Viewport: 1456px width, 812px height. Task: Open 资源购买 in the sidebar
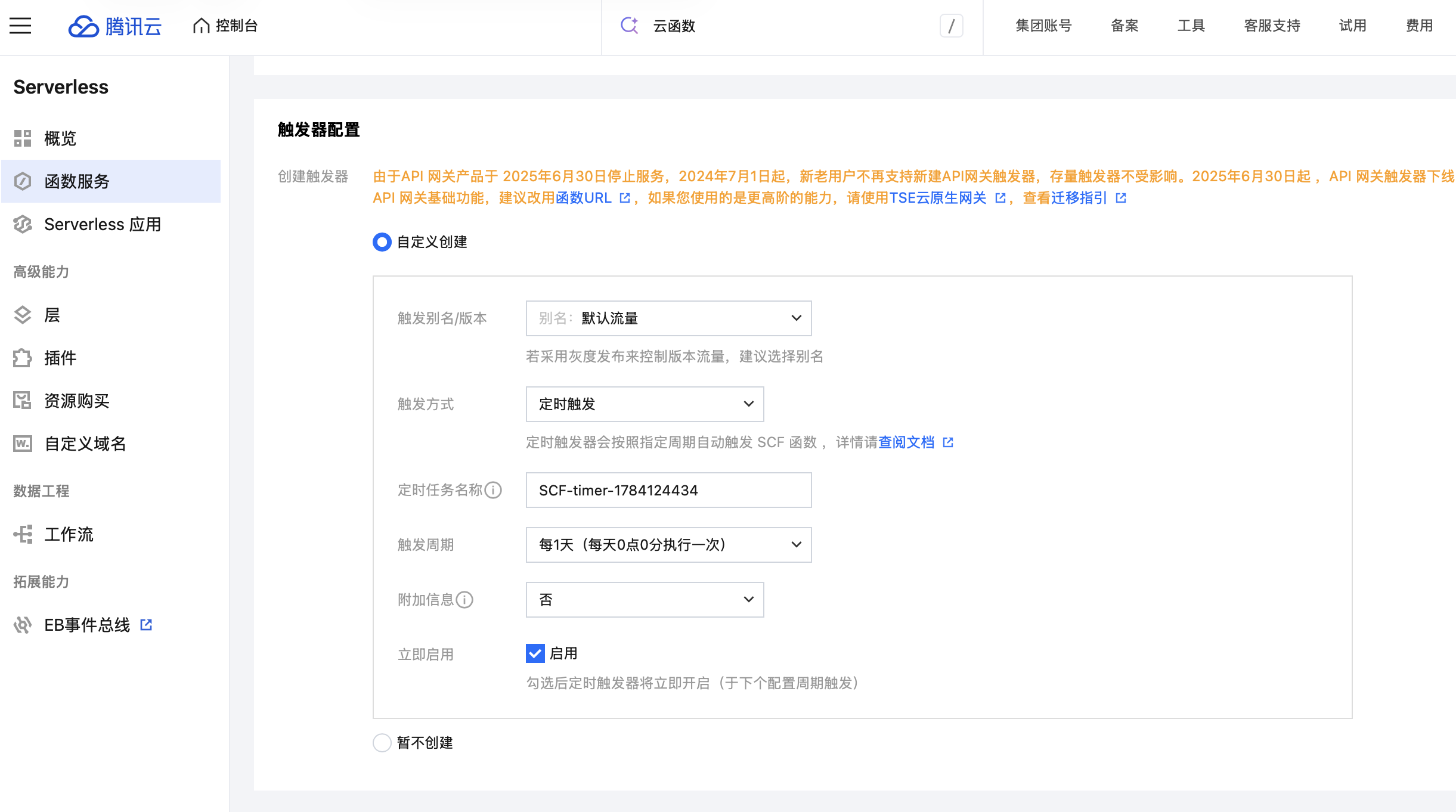point(111,401)
